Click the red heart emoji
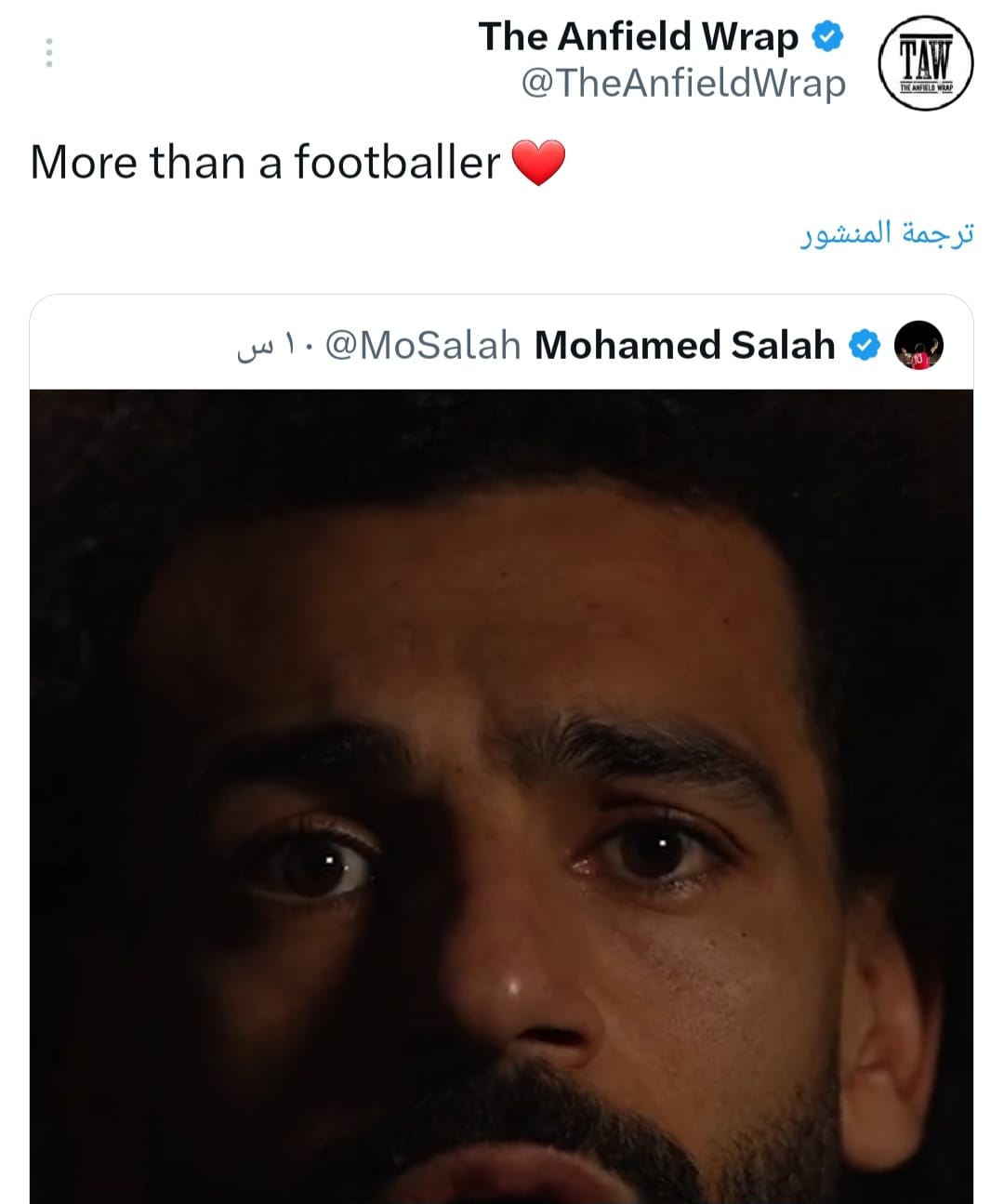This screenshot has height=1204, width=1004. 538,163
